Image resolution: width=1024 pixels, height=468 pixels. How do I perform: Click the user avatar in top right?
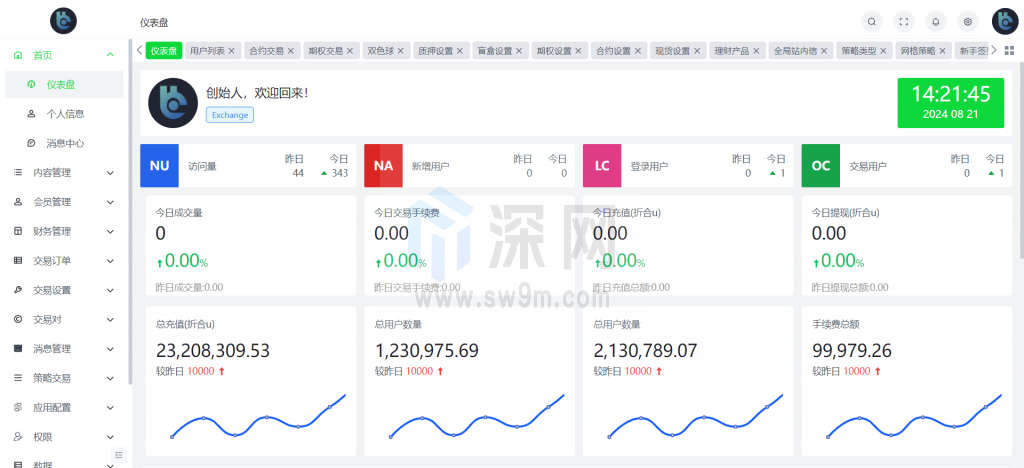[1004, 21]
